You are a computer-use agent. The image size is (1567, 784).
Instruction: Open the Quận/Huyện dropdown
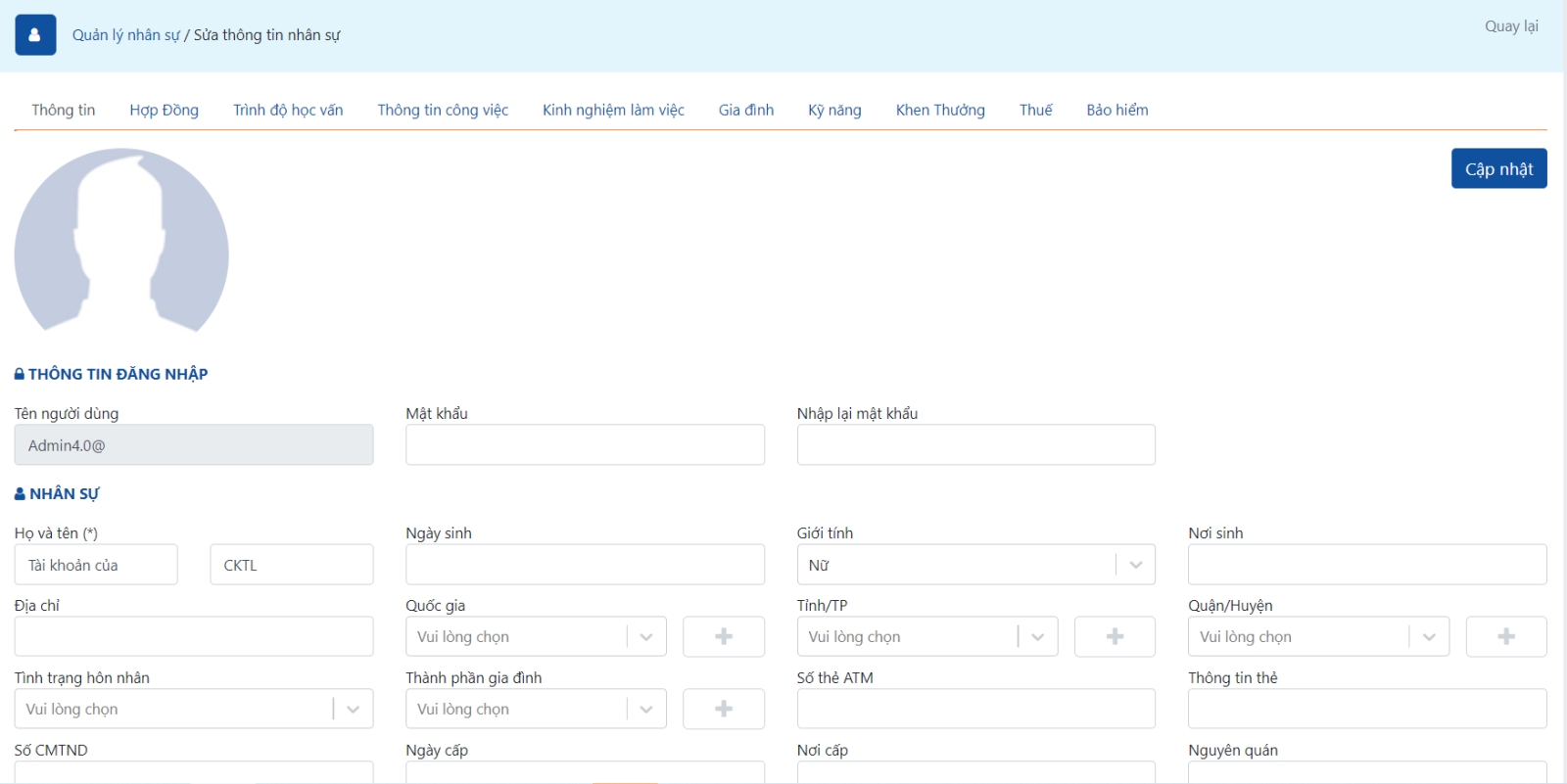(1317, 636)
